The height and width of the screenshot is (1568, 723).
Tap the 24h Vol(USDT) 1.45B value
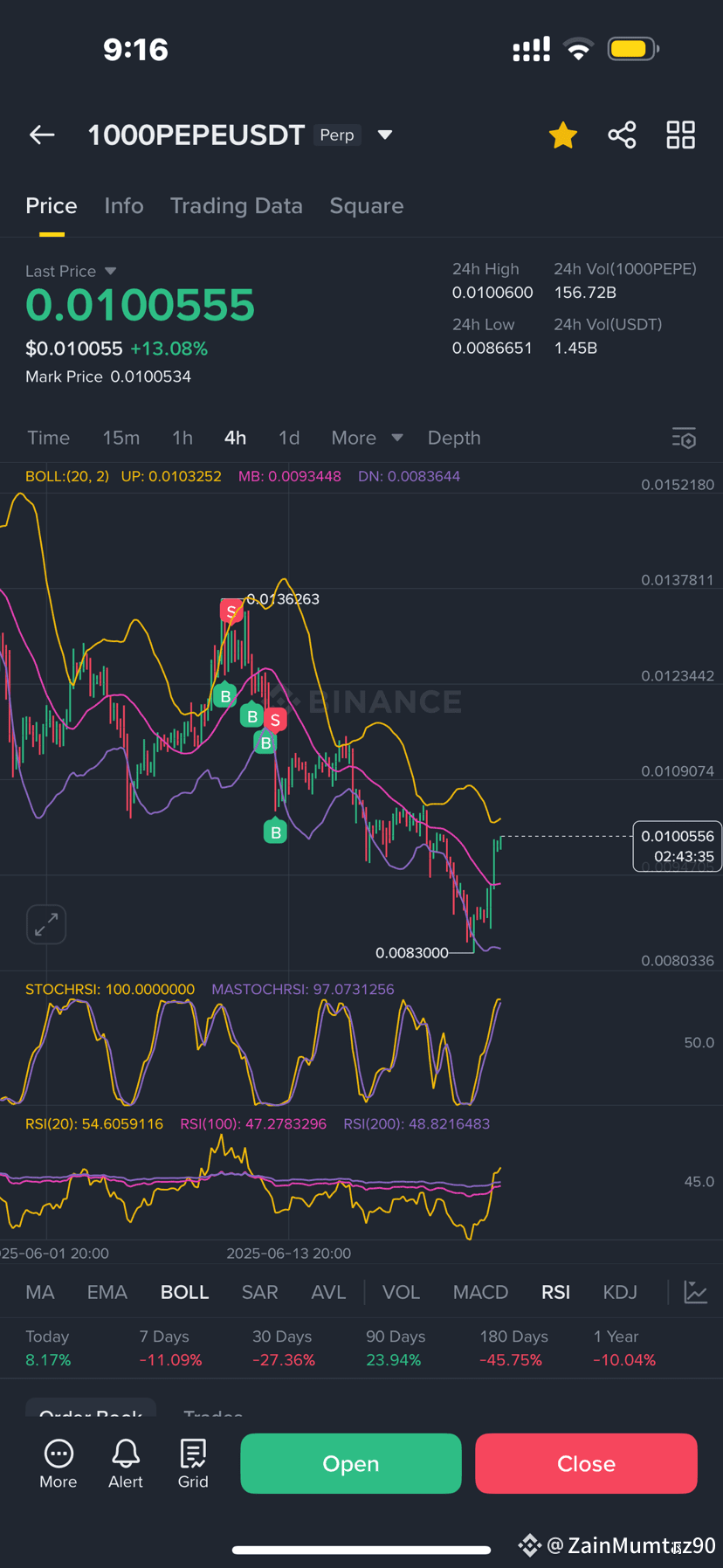[575, 348]
